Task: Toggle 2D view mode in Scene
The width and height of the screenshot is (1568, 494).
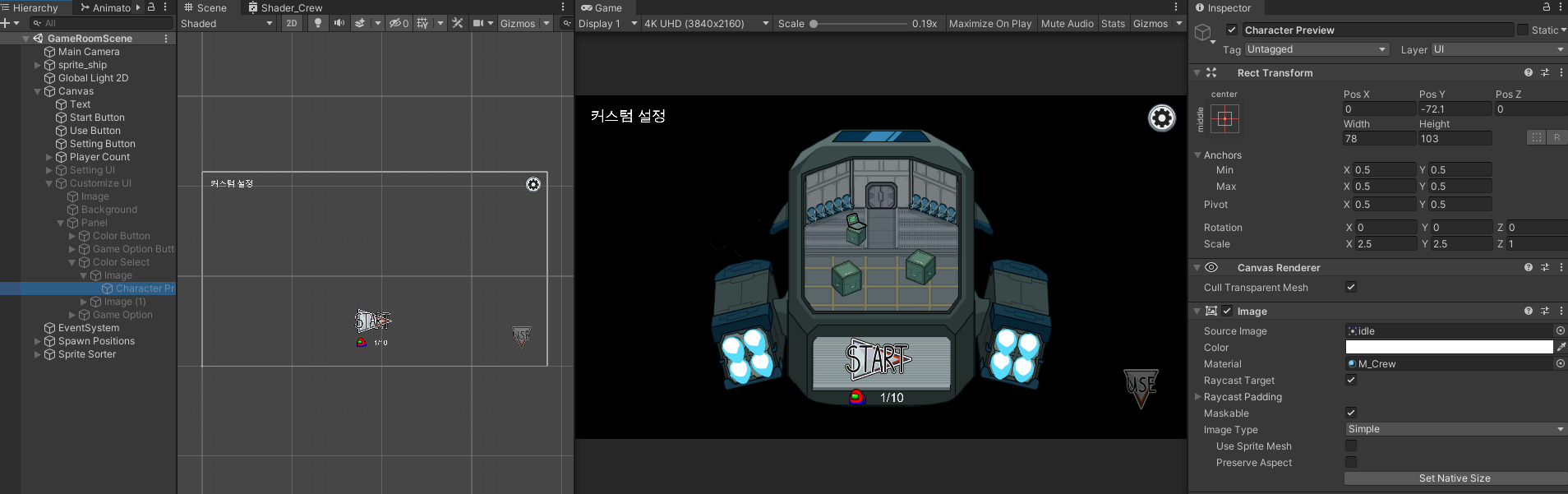Action: tap(292, 23)
